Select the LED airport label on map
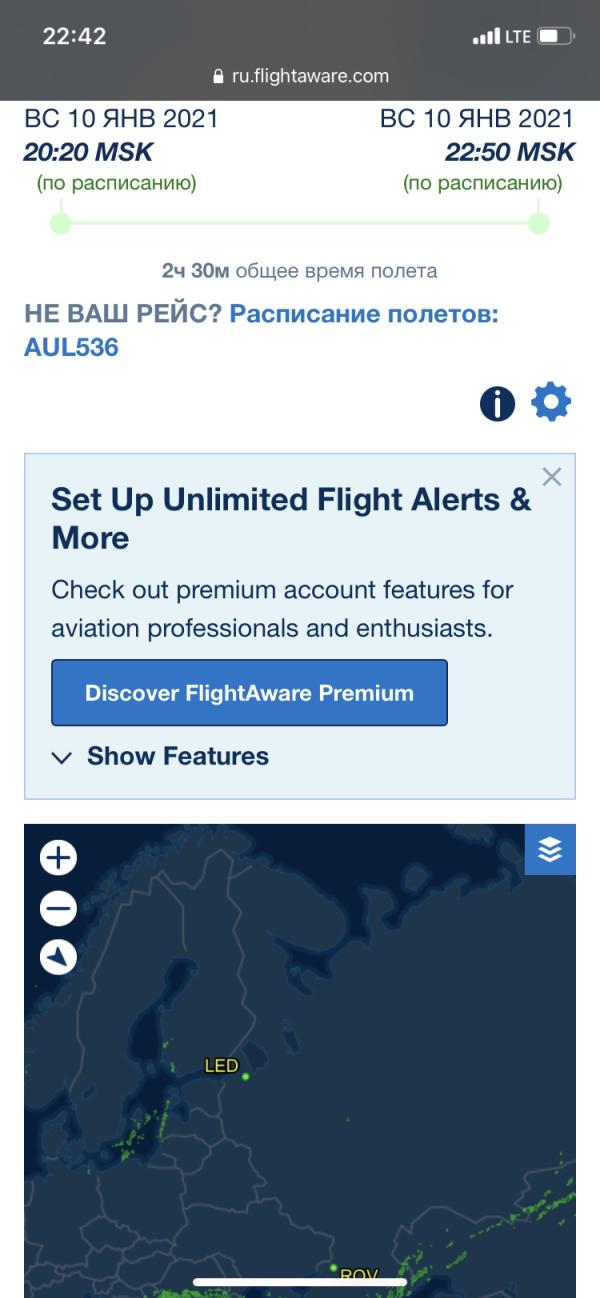600x1298 pixels. tap(221, 1066)
